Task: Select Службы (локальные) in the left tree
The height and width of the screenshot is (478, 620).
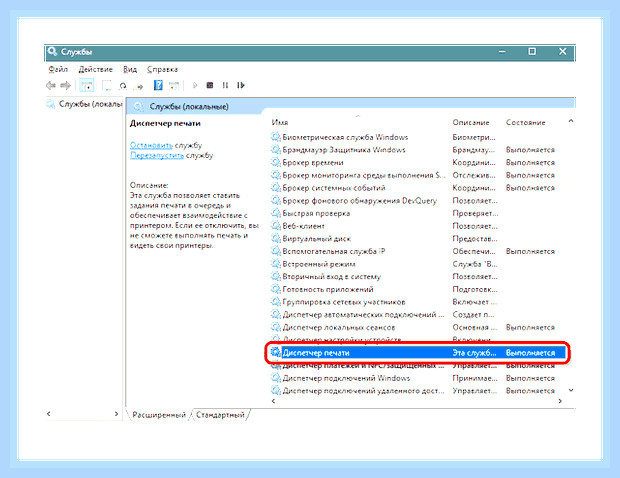Action: (85, 104)
